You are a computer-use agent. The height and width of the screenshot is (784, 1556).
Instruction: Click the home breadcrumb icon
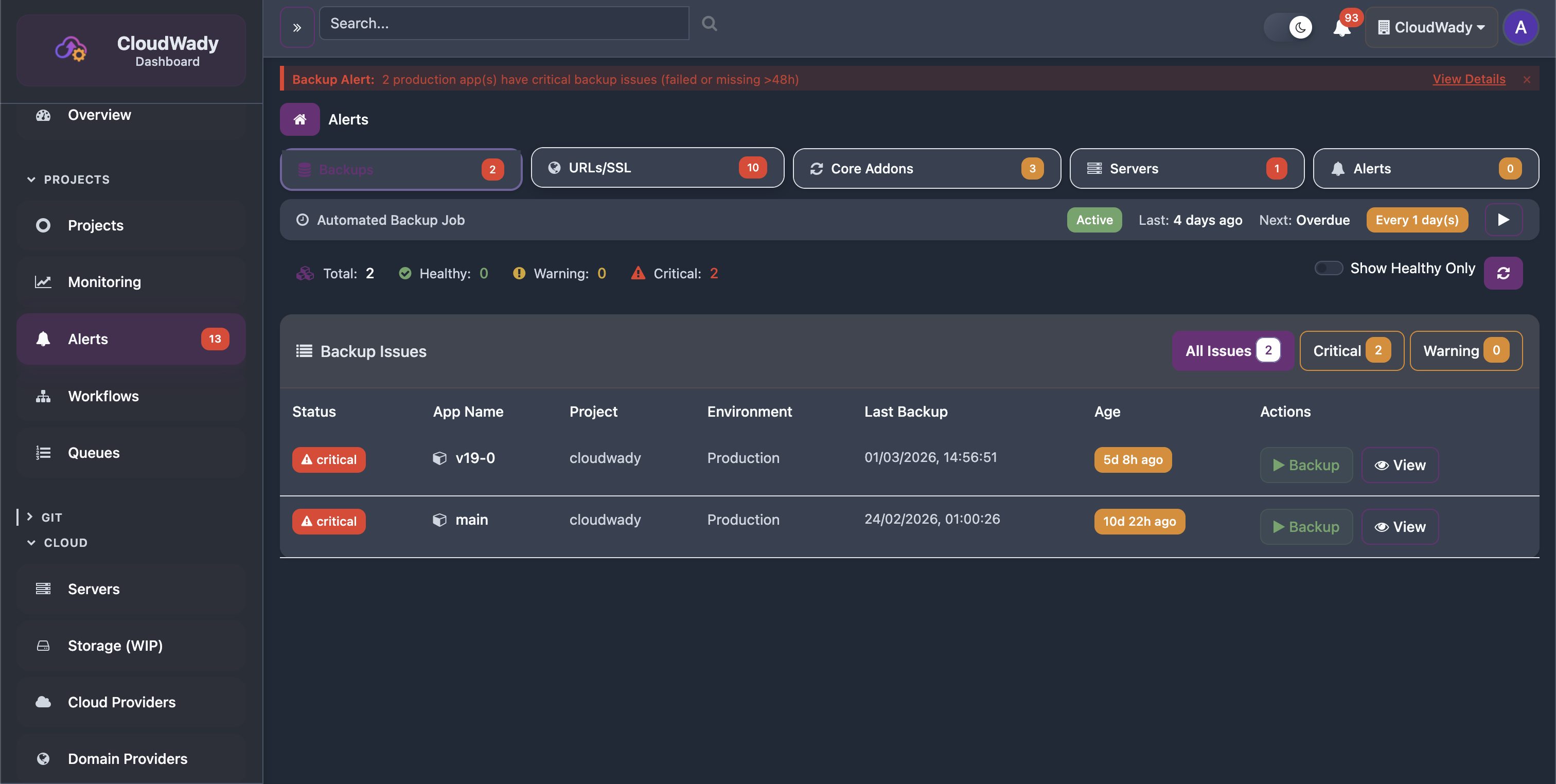pos(299,119)
